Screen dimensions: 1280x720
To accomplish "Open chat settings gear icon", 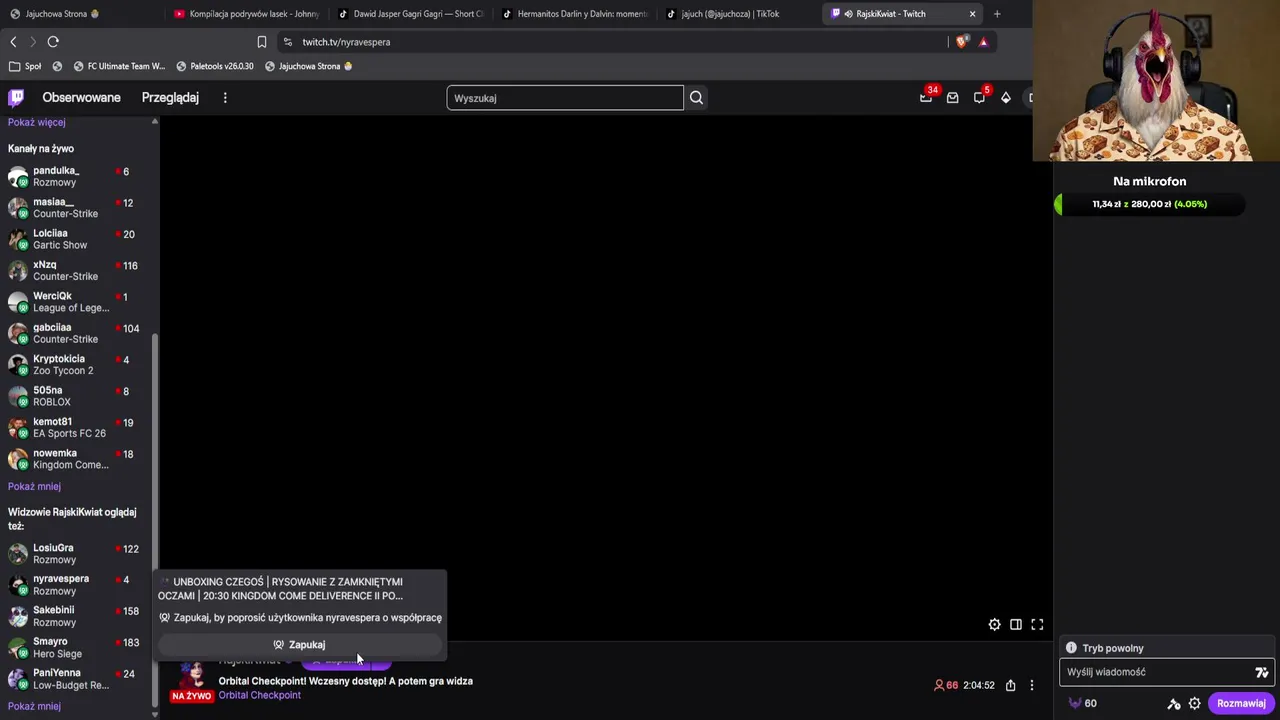I will [x=1194, y=703].
